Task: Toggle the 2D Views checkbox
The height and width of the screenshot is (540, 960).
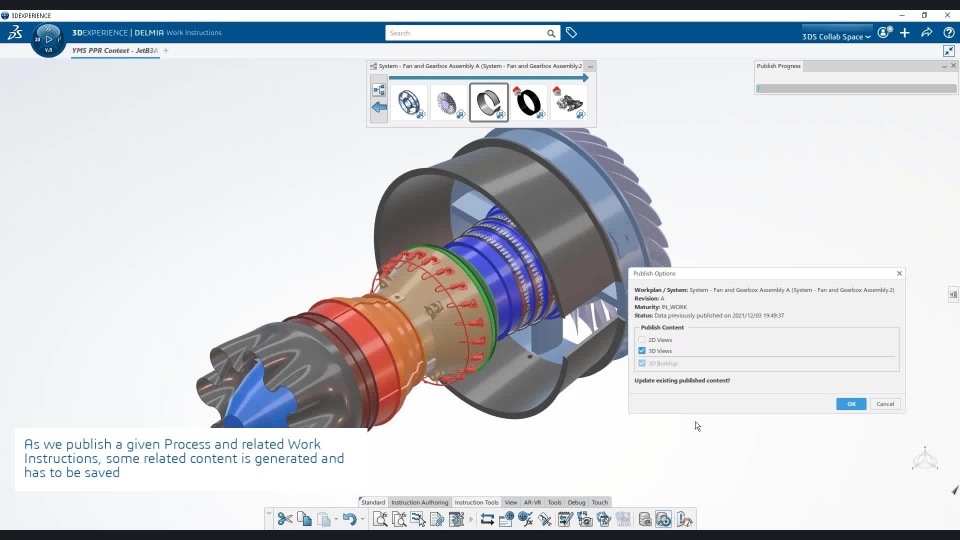Action: [x=642, y=340]
